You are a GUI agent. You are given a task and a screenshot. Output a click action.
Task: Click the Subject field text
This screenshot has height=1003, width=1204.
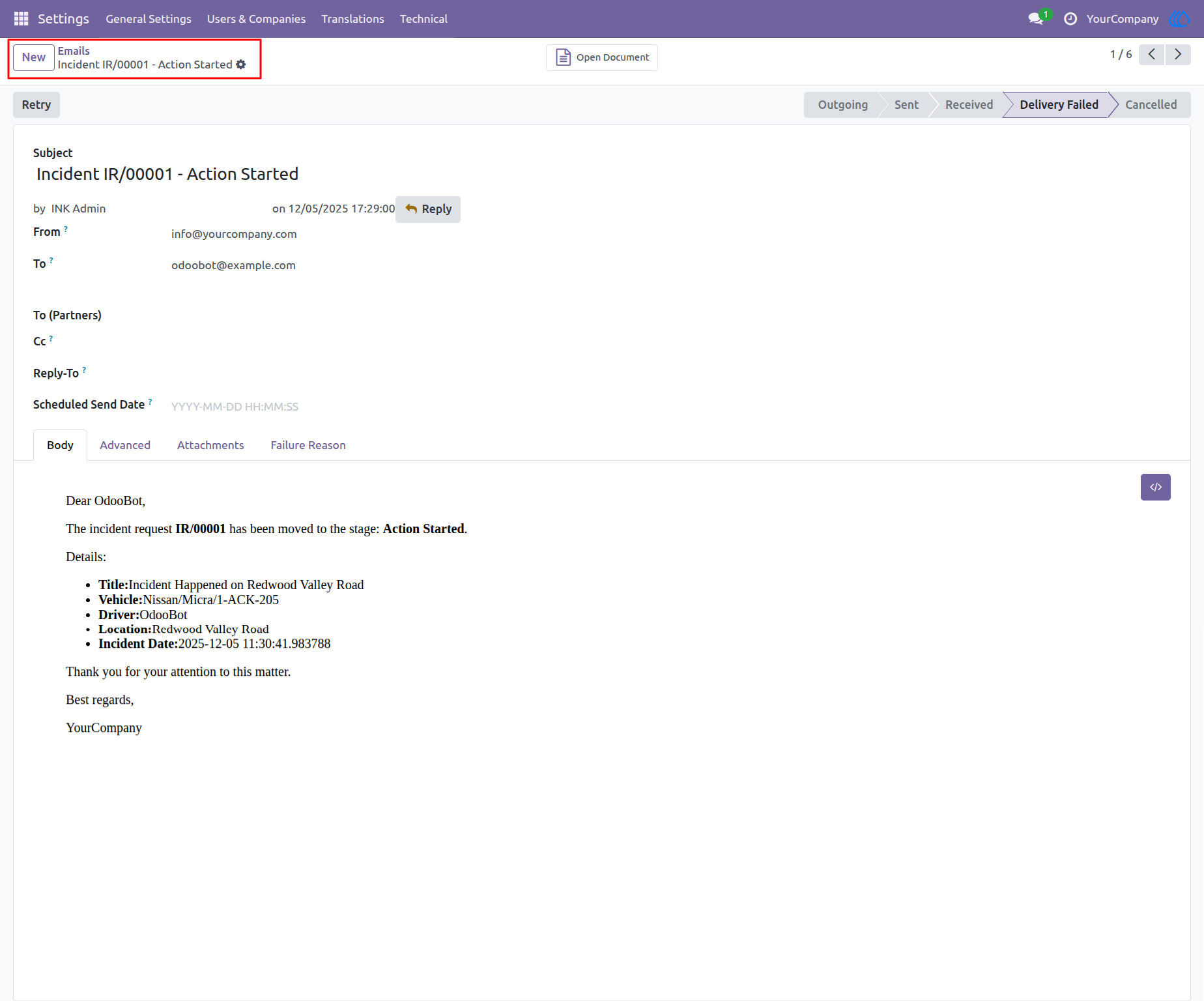pos(167,174)
